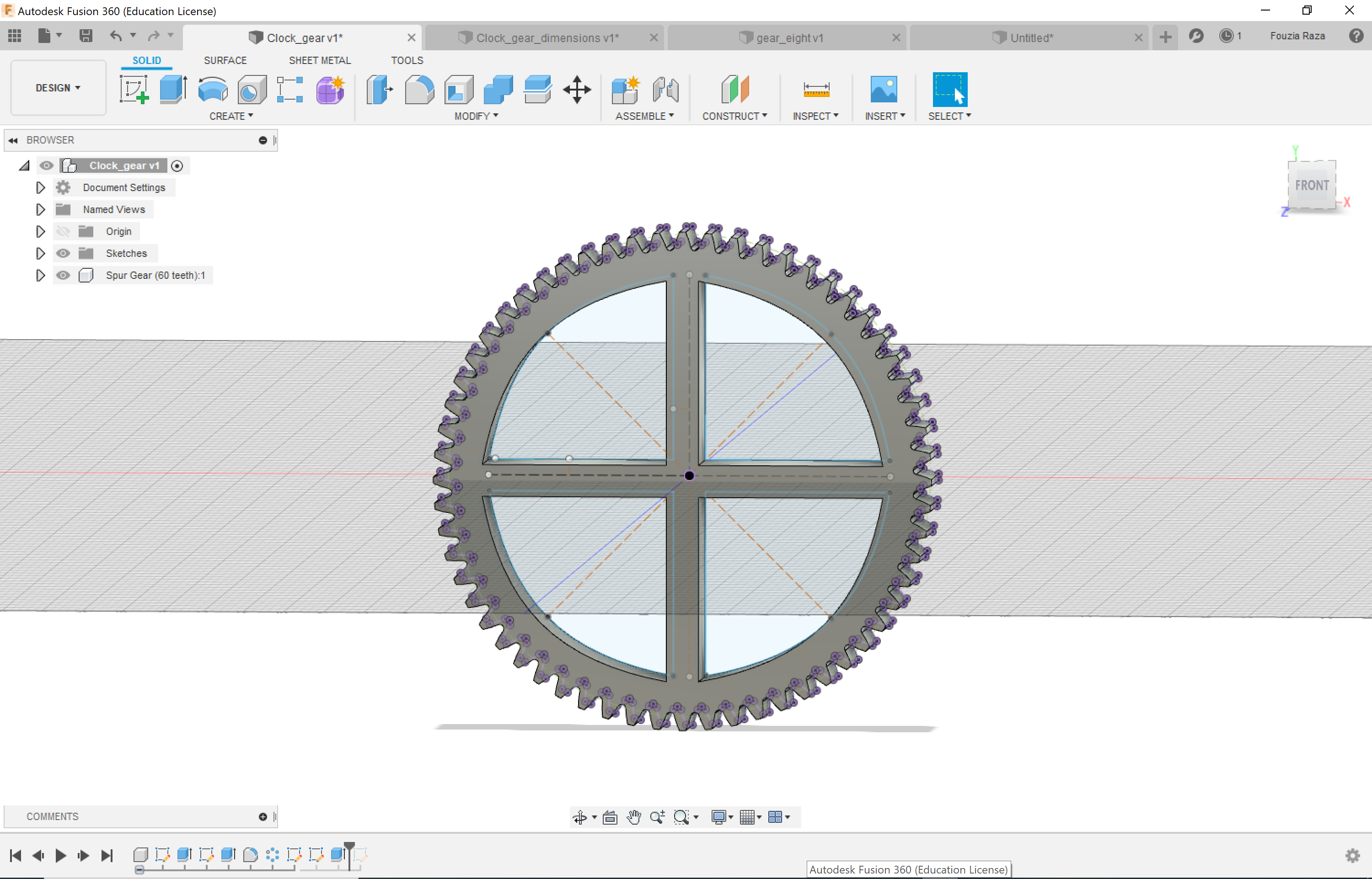Switch to gear_eight v1 document tab
The height and width of the screenshot is (879, 1372).
tap(786, 37)
